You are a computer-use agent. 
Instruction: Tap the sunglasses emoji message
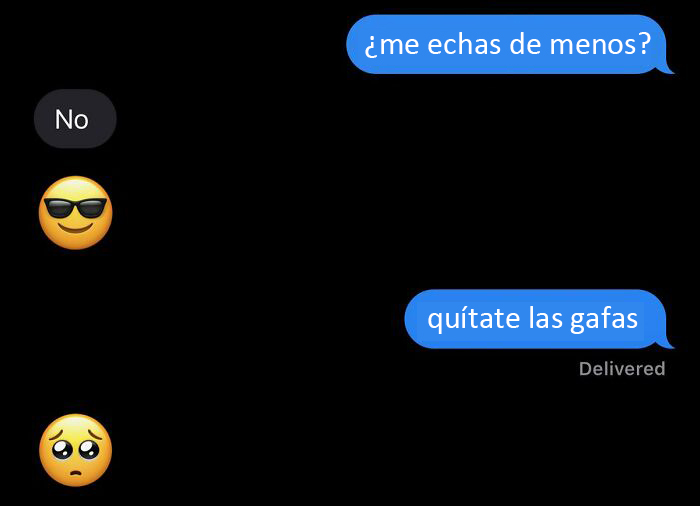click(x=75, y=213)
